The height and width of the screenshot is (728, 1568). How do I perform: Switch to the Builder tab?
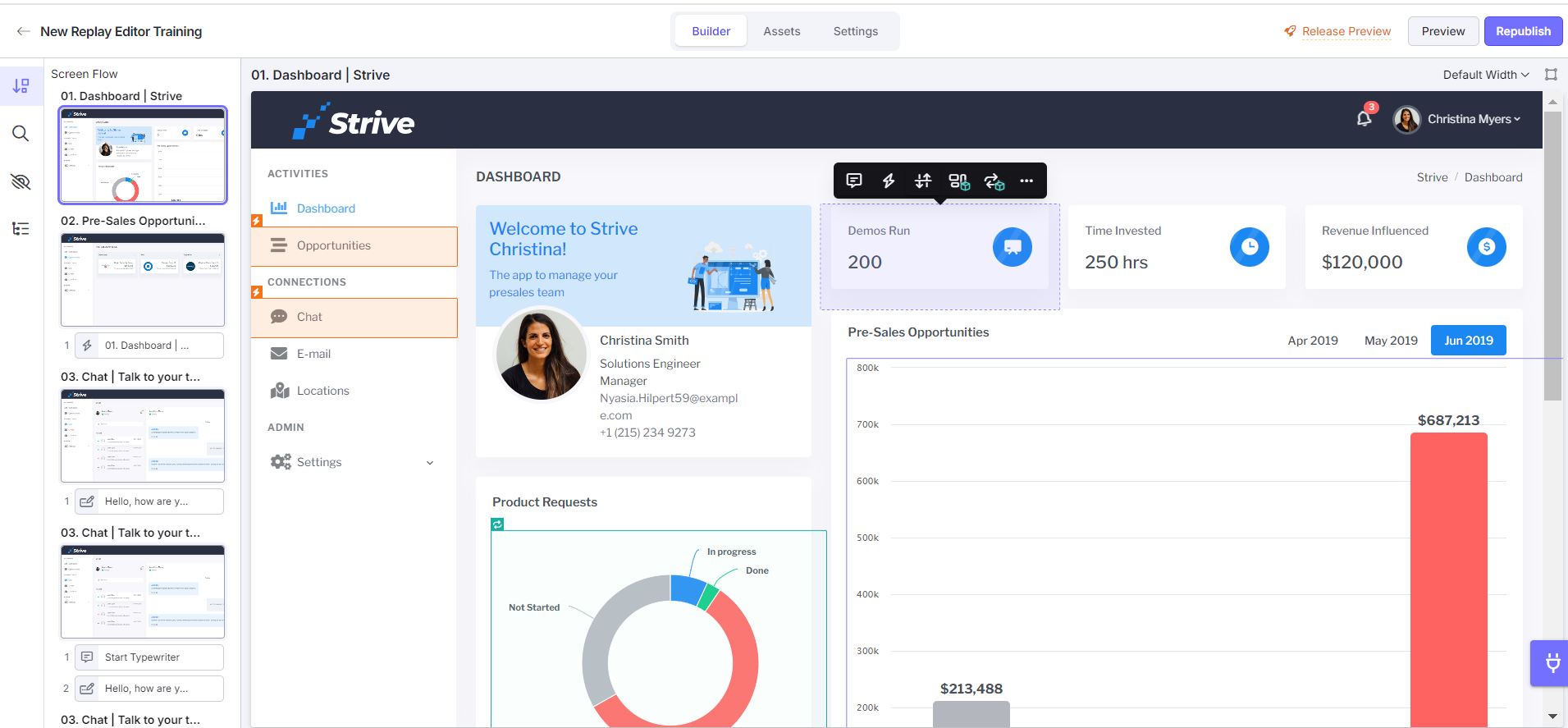point(711,31)
